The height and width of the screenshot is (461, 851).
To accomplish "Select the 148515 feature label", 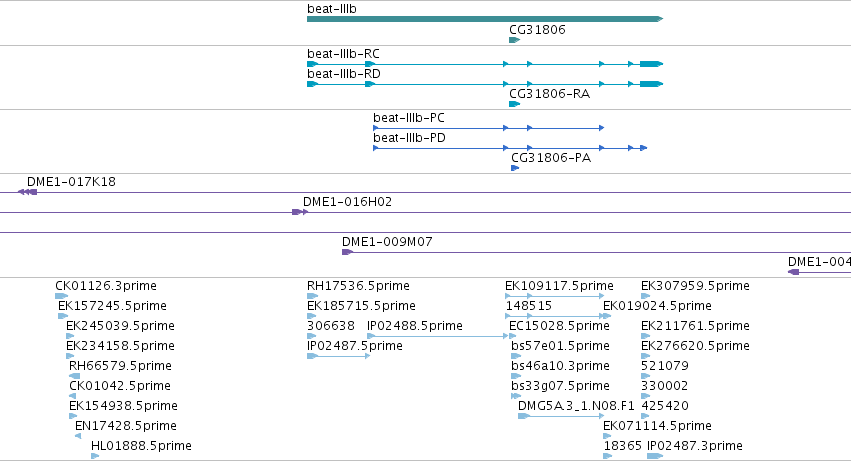I will (529, 306).
